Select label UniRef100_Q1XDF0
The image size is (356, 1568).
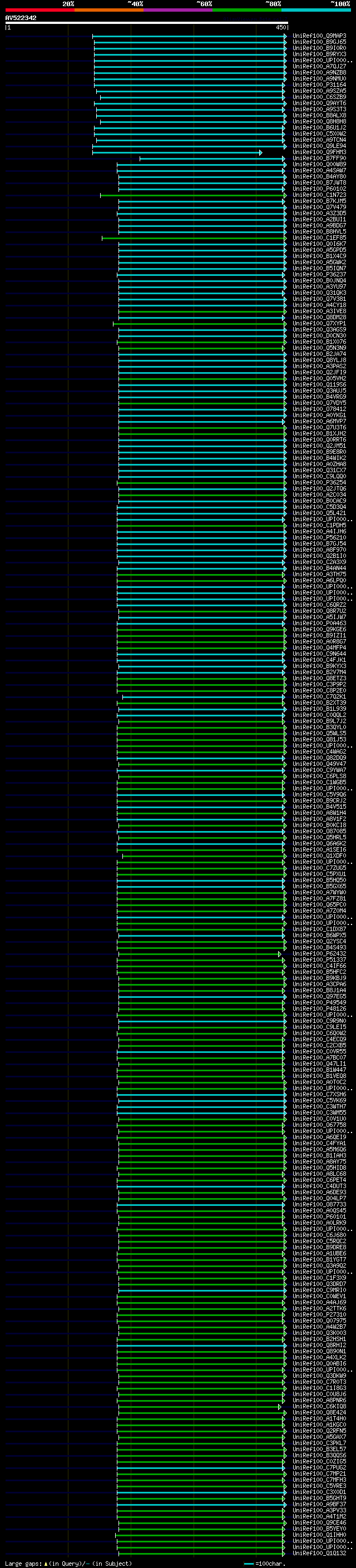[x=319, y=856]
